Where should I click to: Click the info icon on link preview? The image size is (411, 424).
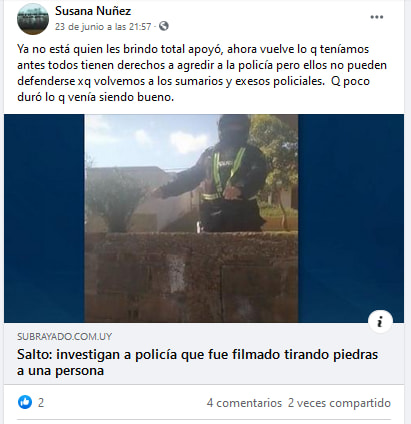380,322
